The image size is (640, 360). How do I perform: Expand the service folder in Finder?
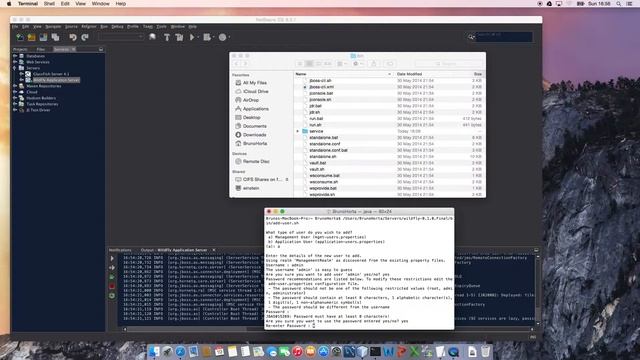coord(298,131)
